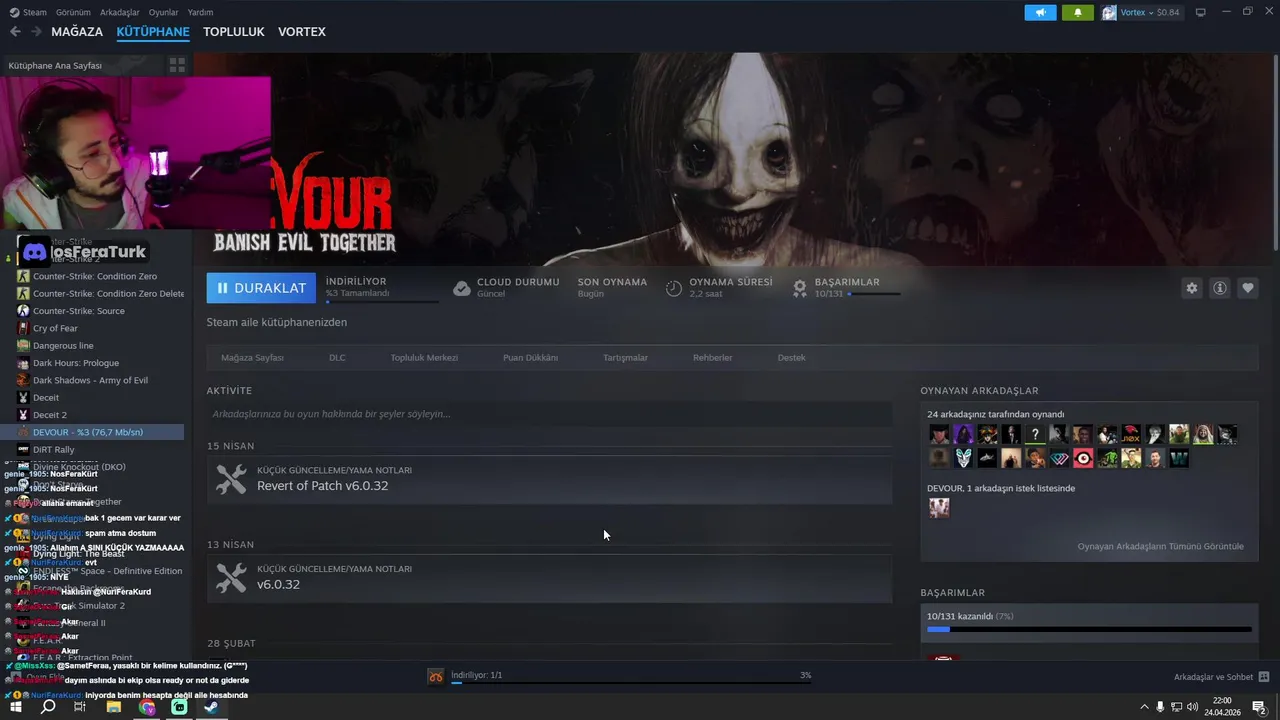Open the Arkadaşlar menu
This screenshot has height=720, width=1280.
120,12
